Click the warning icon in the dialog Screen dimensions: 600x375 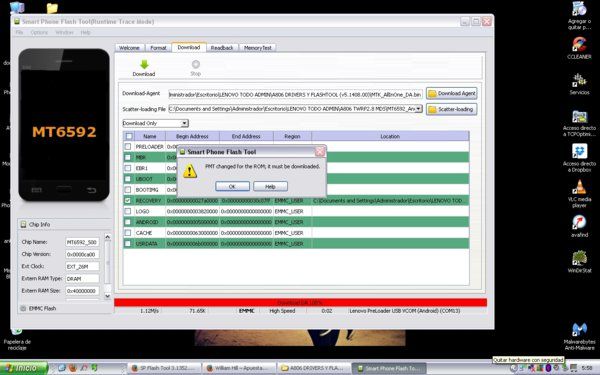[x=190, y=171]
